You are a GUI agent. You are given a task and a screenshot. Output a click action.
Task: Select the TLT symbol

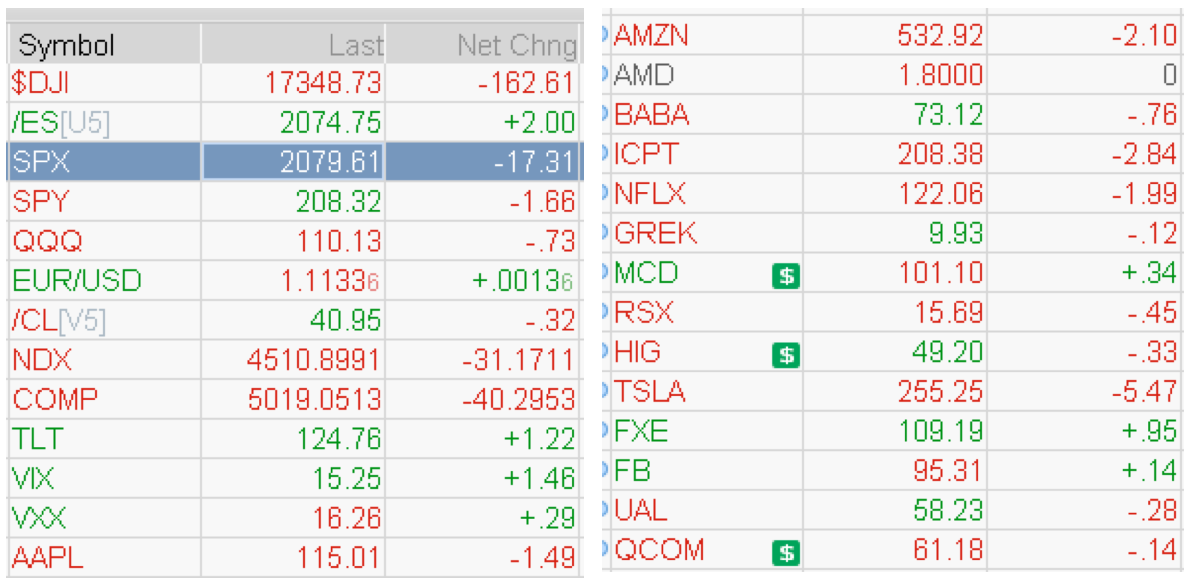tap(37, 439)
